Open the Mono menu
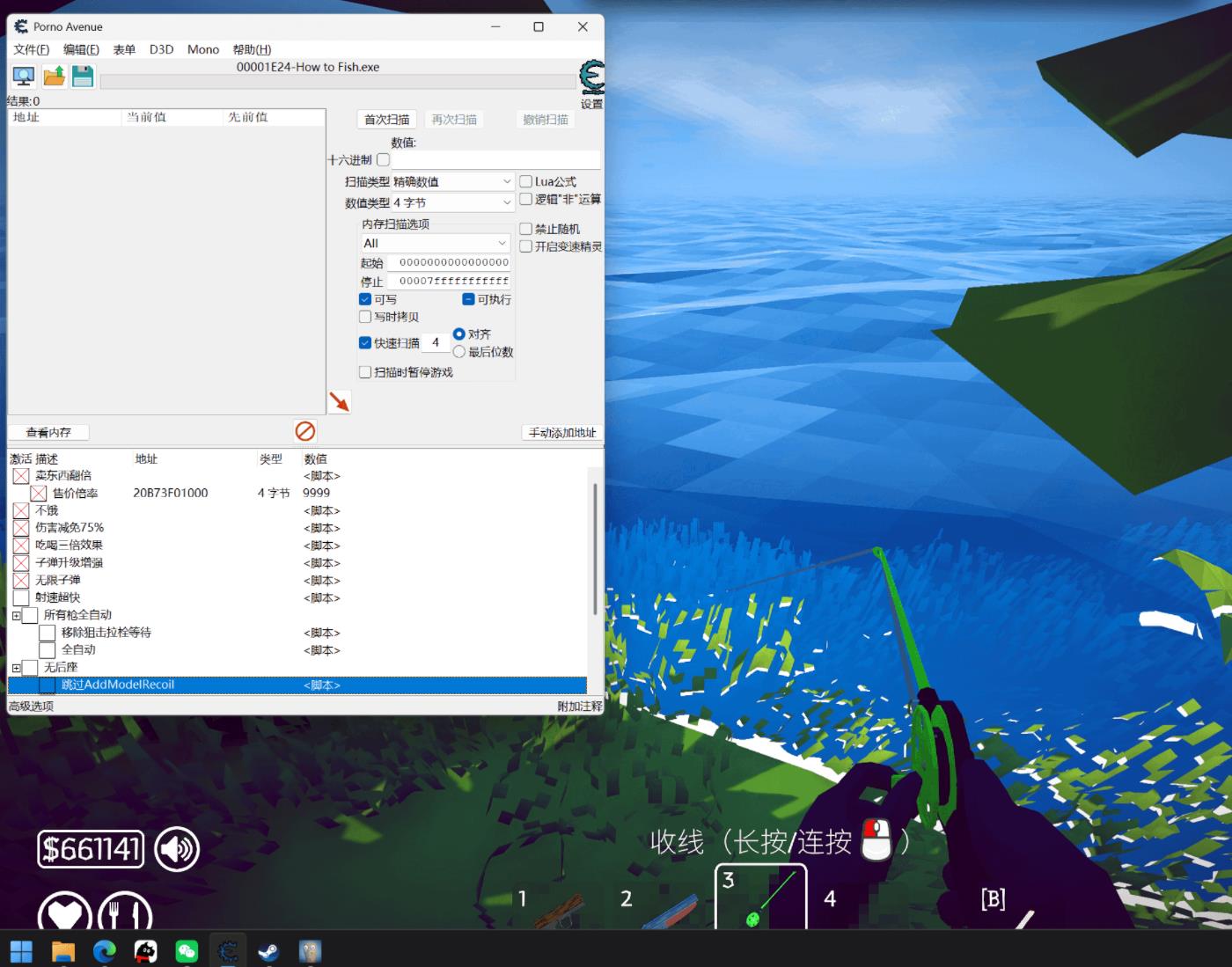 coord(203,49)
